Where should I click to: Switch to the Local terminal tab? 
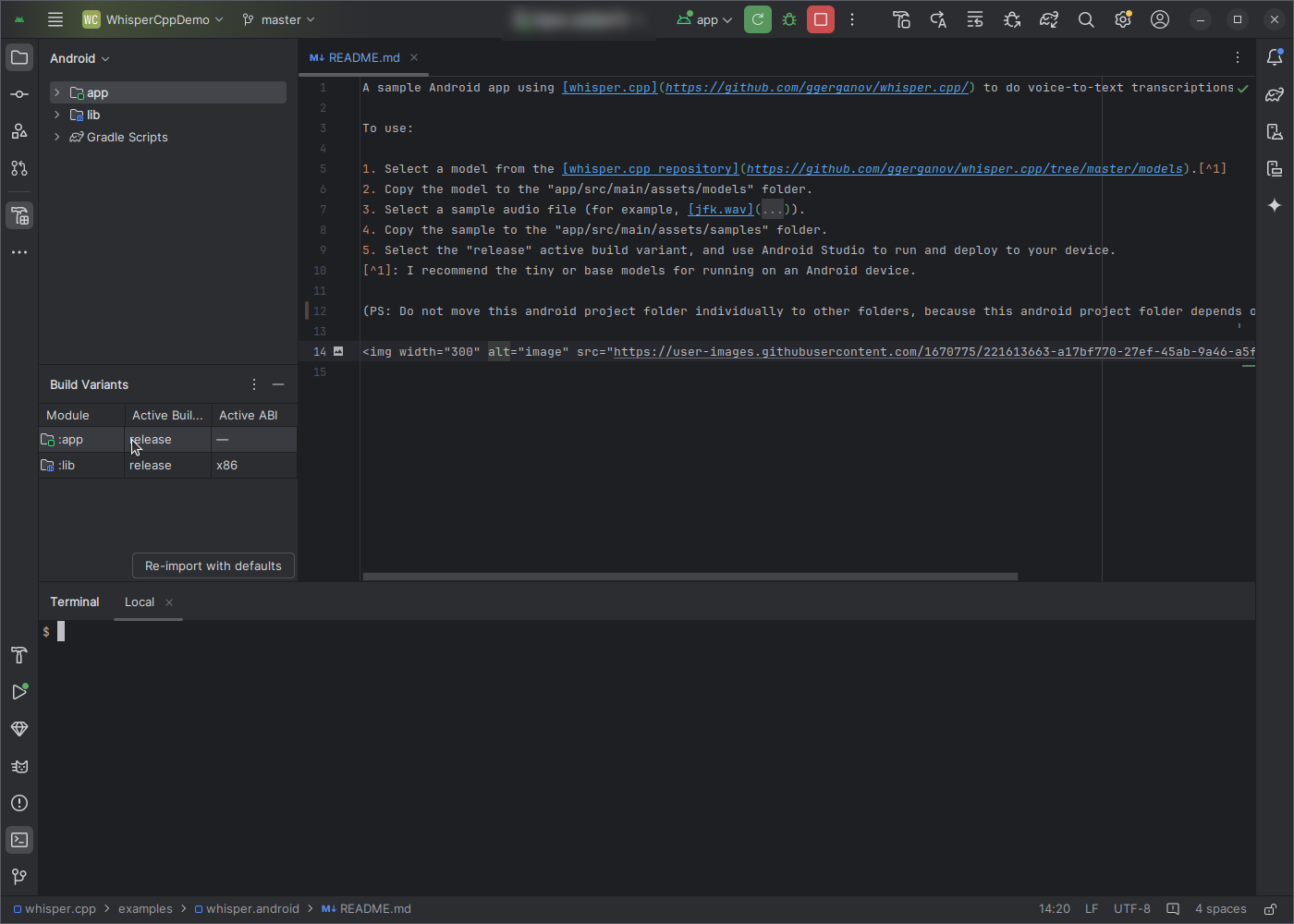(x=140, y=602)
